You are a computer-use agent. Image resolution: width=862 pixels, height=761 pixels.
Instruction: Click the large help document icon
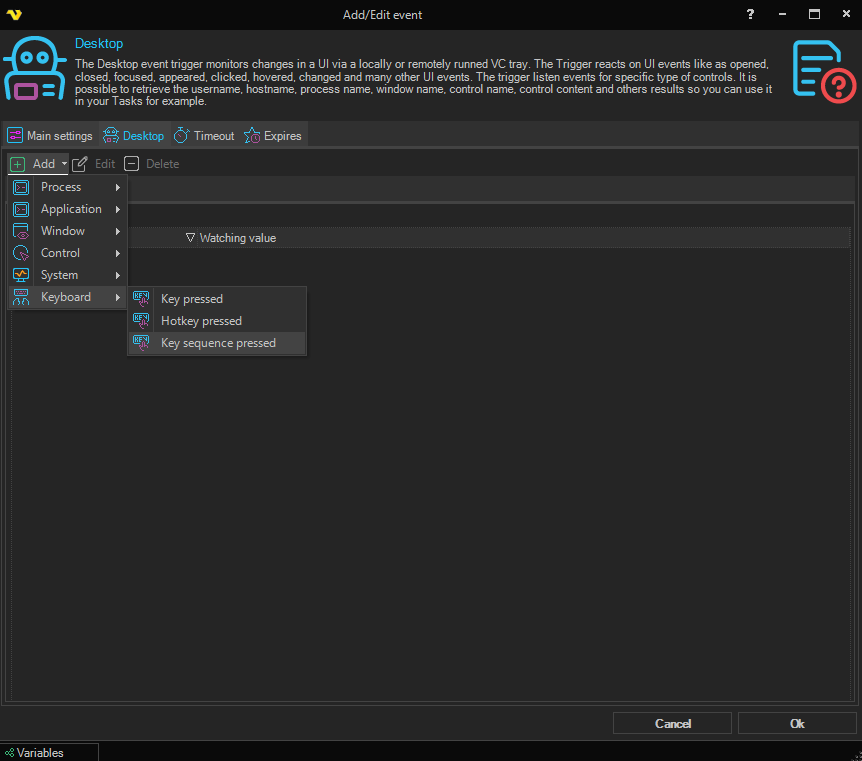[823, 70]
